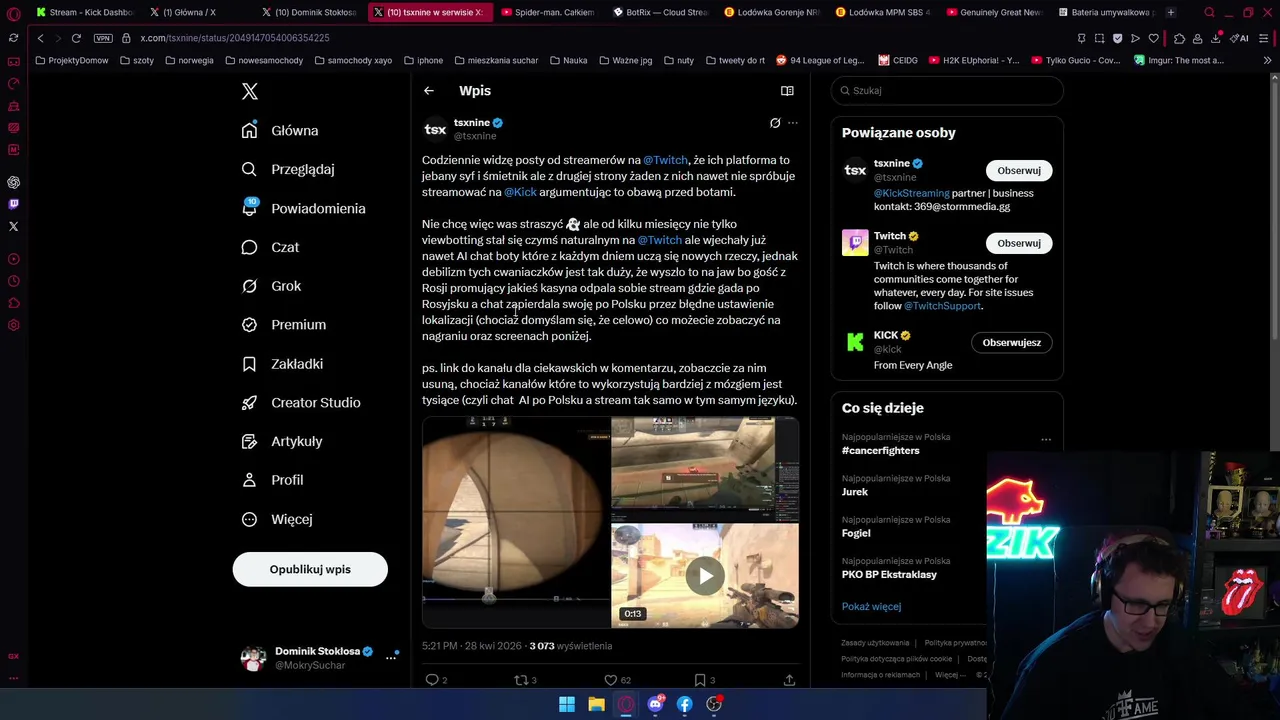Click Obserwuj next to Twitch
The height and width of the screenshot is (720, 1280).
pos(1019,244)
